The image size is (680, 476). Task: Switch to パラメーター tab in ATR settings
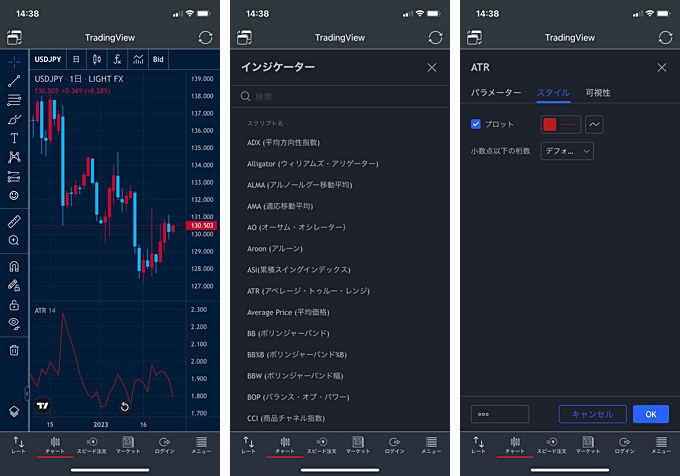496,93
